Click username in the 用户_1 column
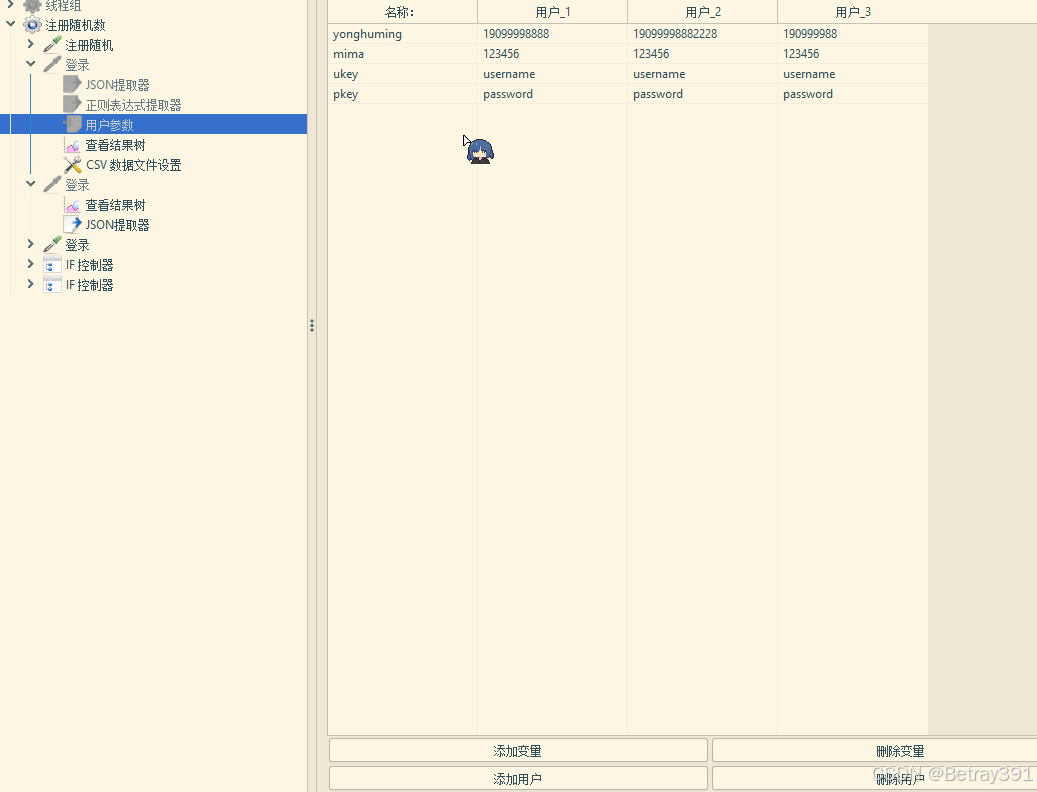 (x=552, y=74)
